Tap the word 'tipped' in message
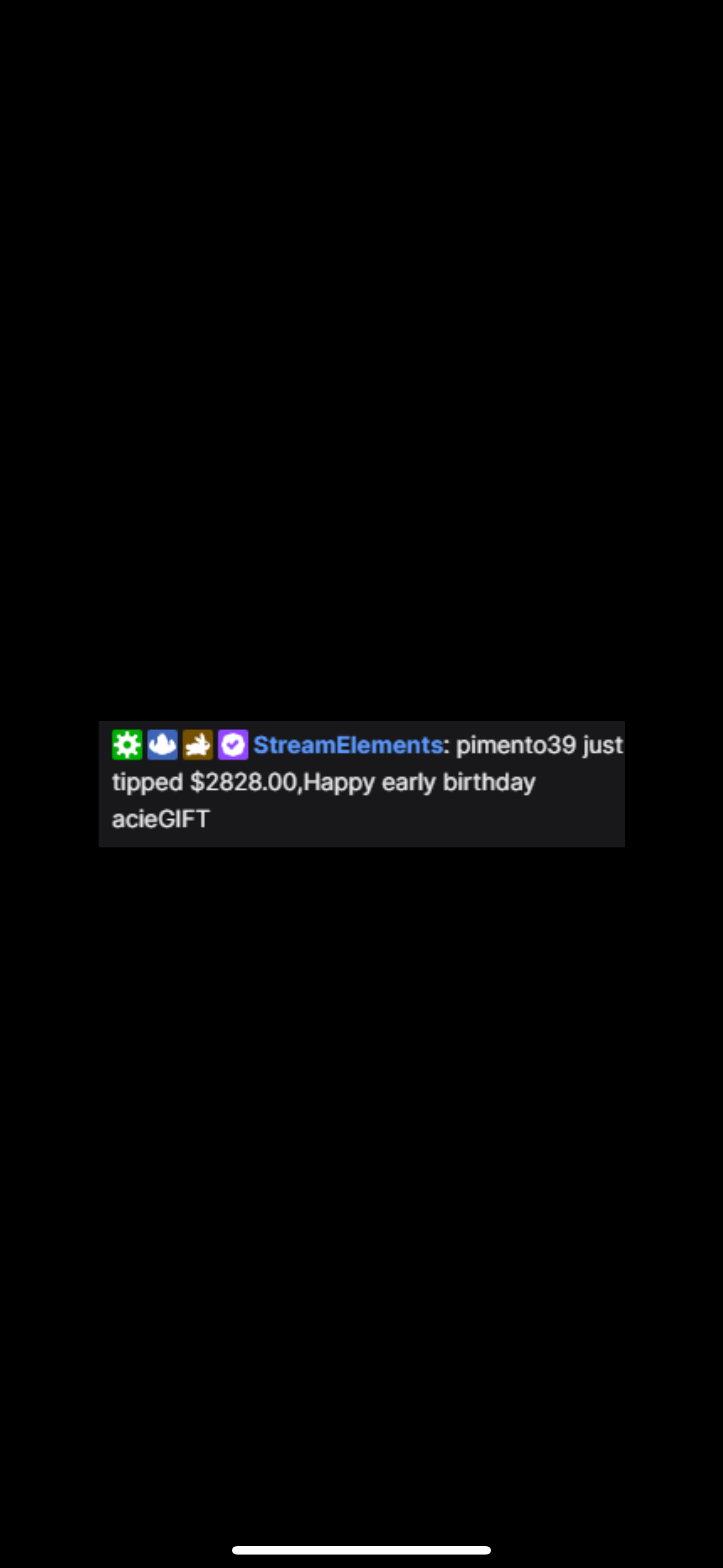 [x=147, y=783]
